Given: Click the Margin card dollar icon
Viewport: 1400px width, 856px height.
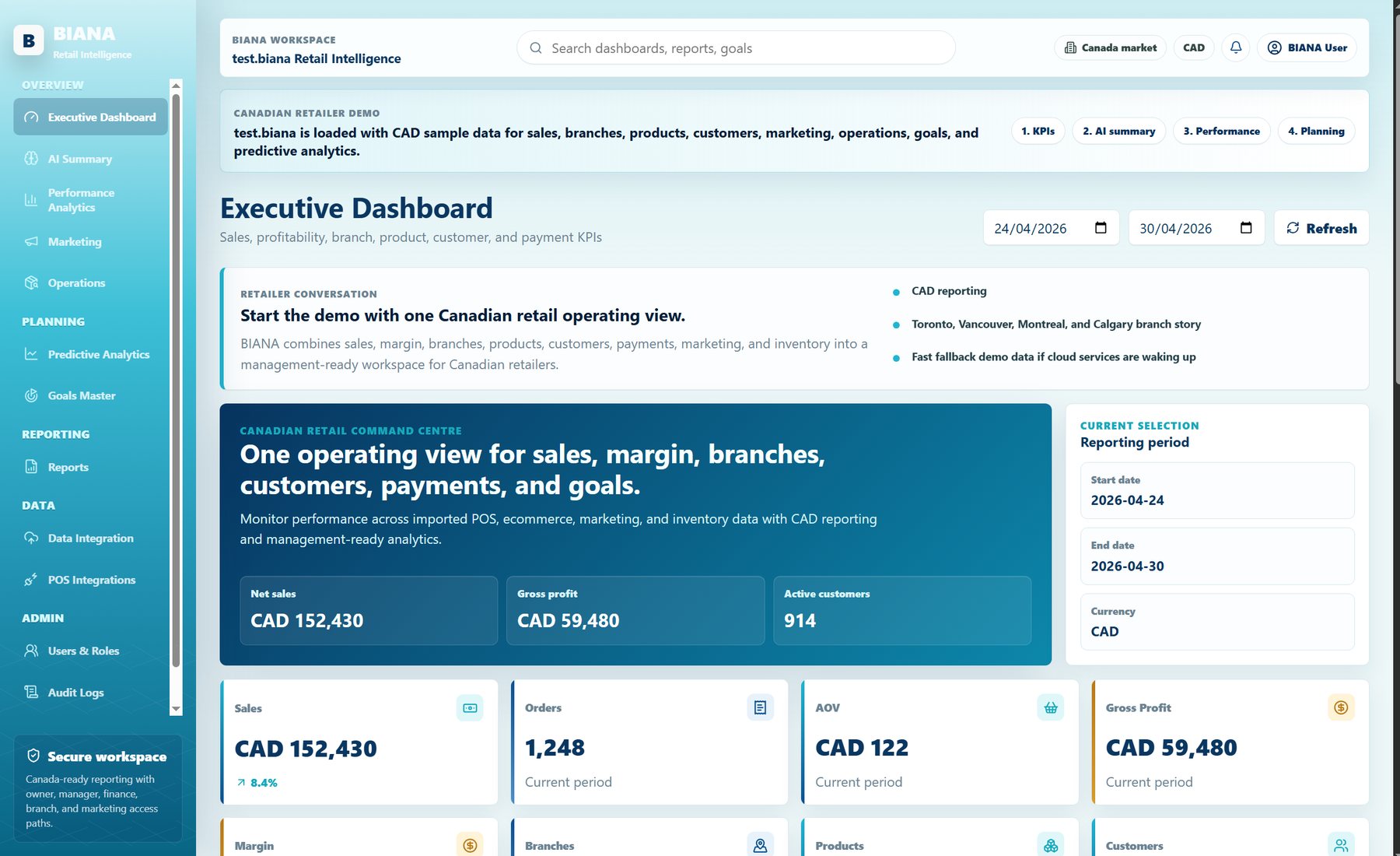Looking at the screenshot, I should (470, 845).
